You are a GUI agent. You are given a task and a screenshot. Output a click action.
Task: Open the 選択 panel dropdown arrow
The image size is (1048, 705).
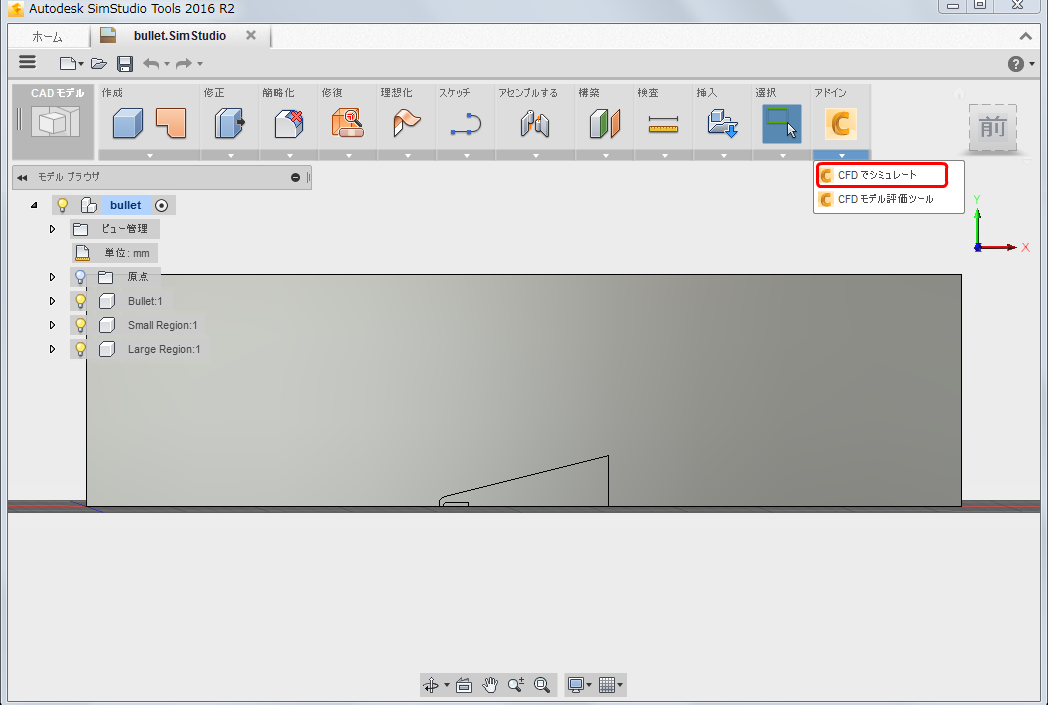tap(782, 155)
